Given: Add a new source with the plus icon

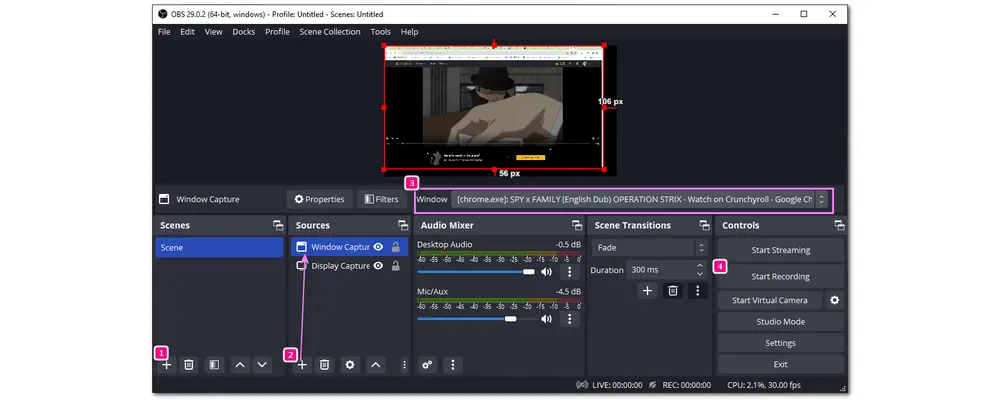Looking at the screenshot, I should 302,365.
